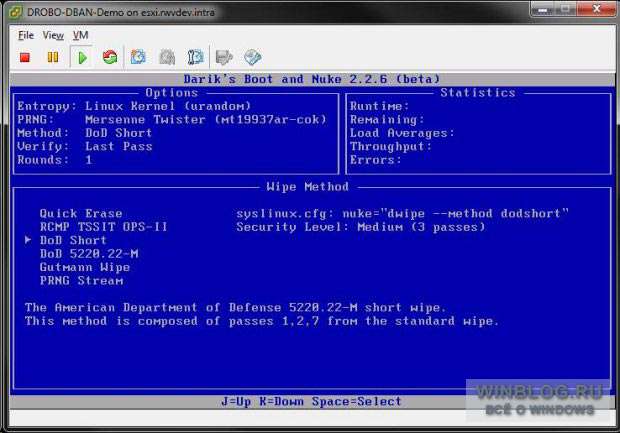Click the Connect CD/DVD device icon
Screen dimensions: 620x433
click(253, 57)
